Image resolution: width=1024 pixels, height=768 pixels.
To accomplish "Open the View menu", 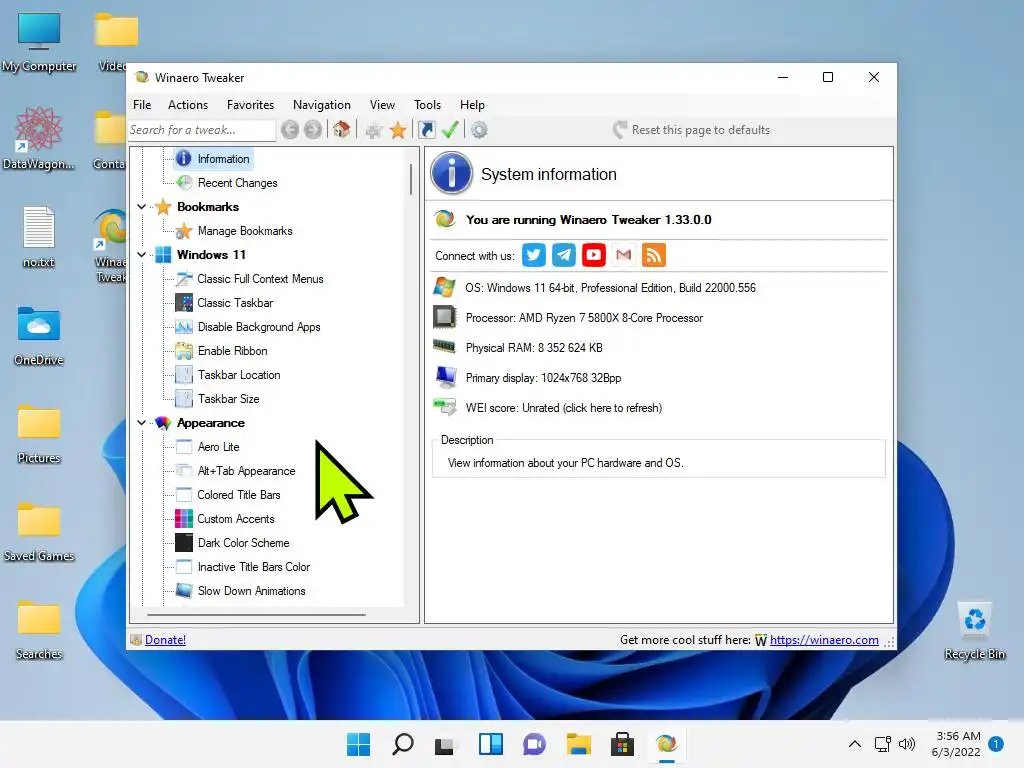I will [x=382, y=104].
